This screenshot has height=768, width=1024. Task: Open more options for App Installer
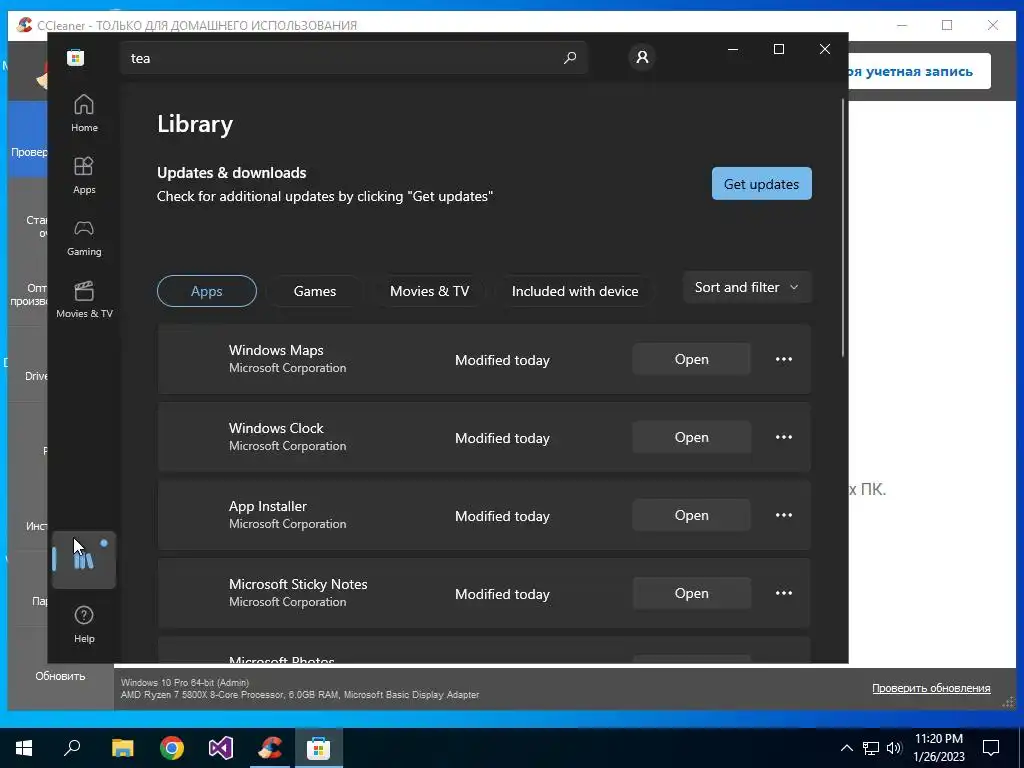pyautogui.click(x=784, y=515)
